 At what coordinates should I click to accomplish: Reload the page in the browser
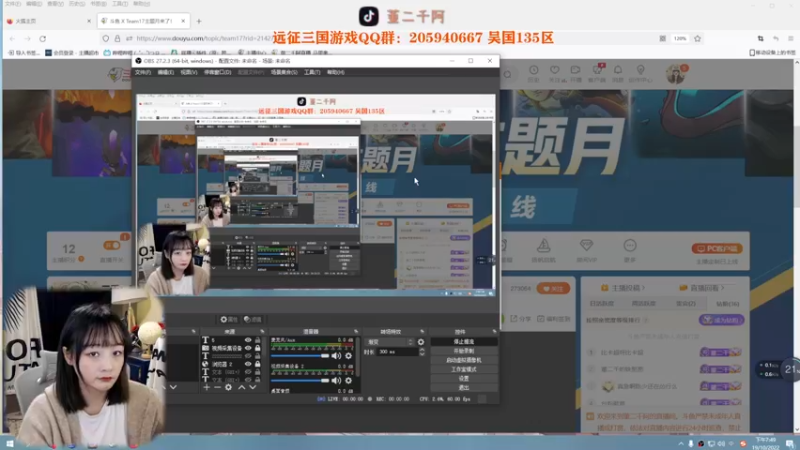pos(43,38)
